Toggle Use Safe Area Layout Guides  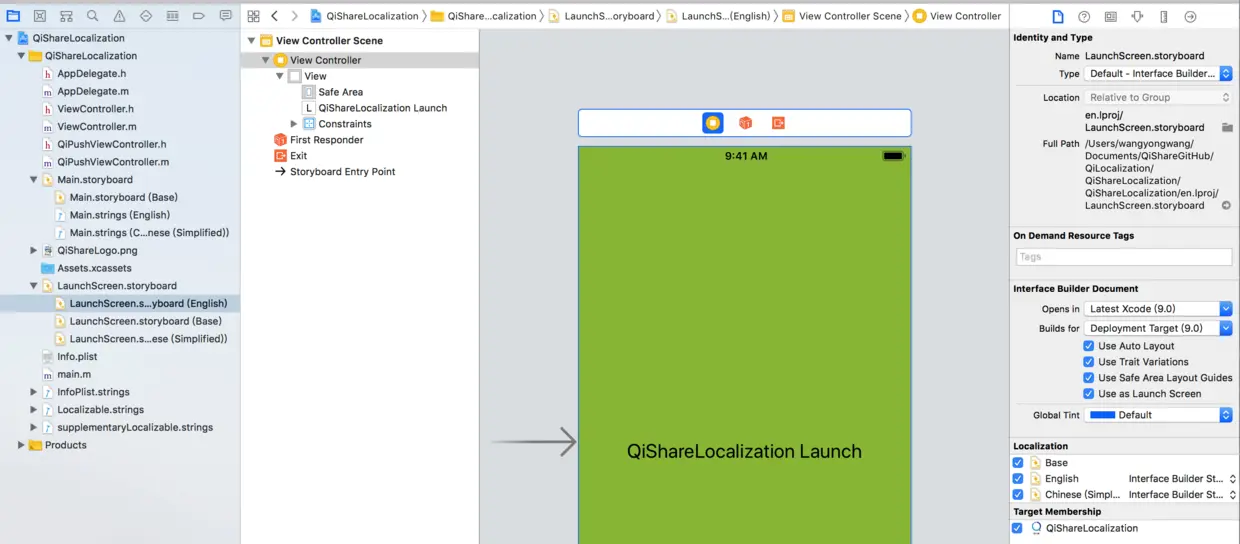coord(1089,378)
